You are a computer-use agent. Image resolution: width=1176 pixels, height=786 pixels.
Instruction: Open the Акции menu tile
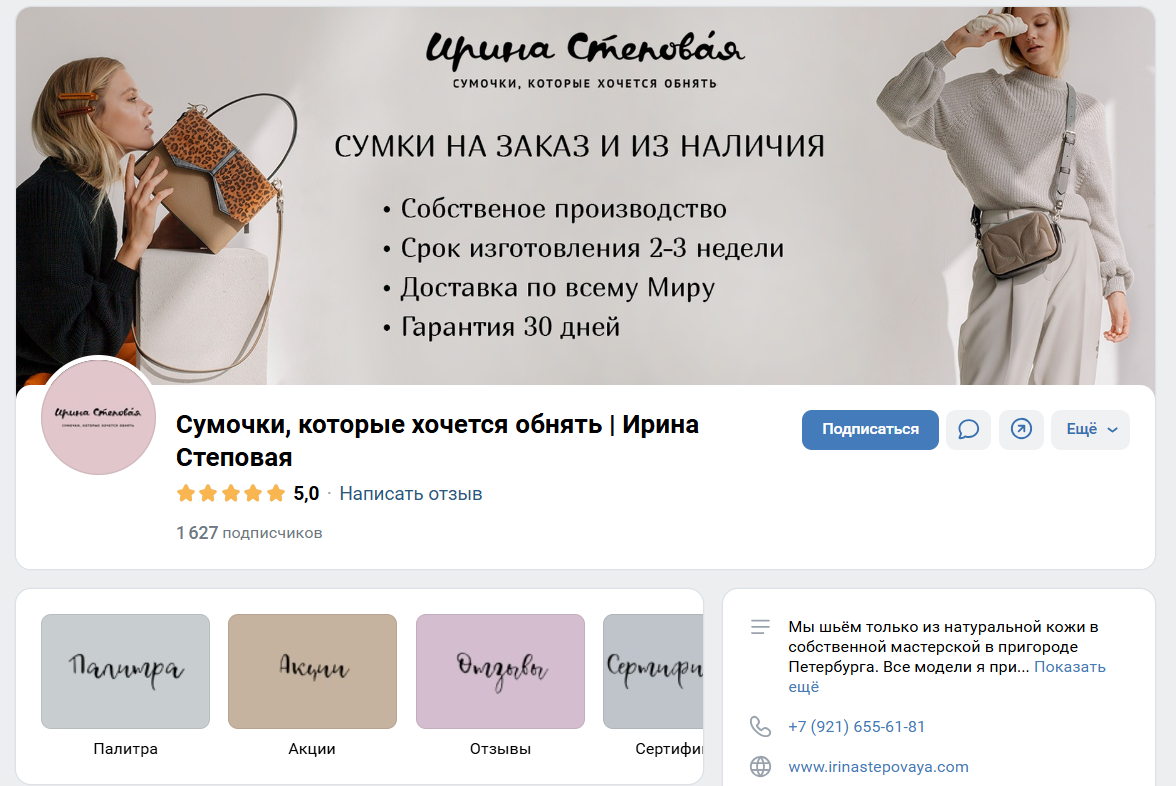(312, 671)
